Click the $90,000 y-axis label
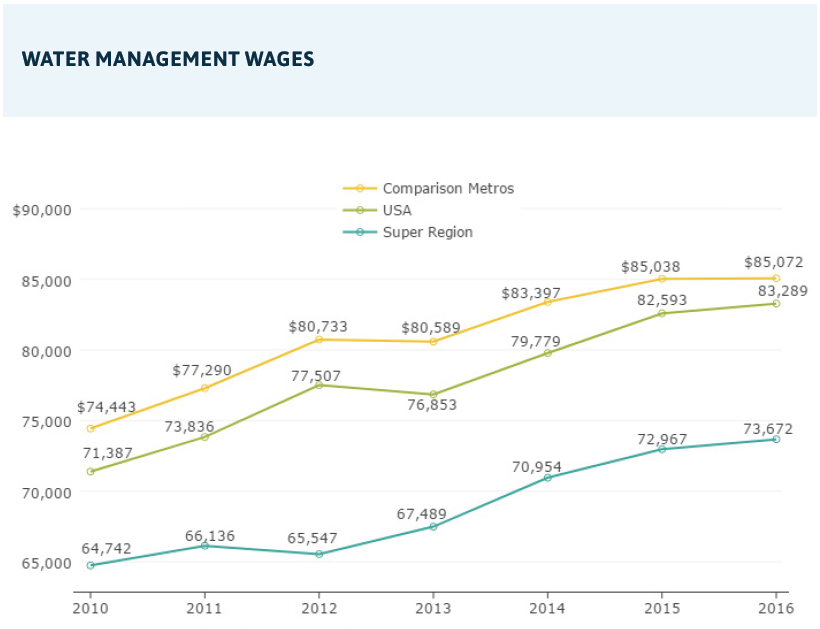This screenshot has width=820, height=629. click(x=41, y=210)
